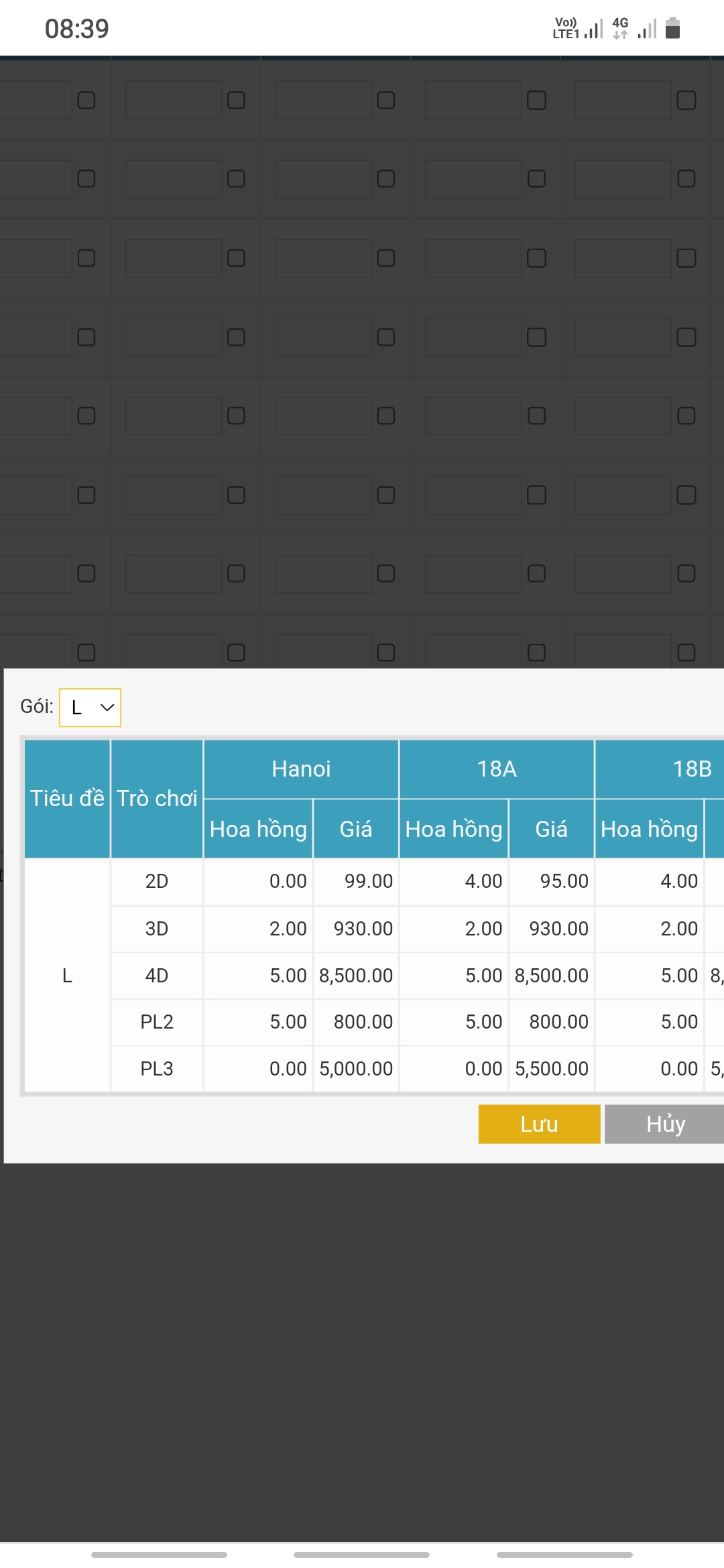
Task: Click the Trò chơi column header
Action: 157,798
